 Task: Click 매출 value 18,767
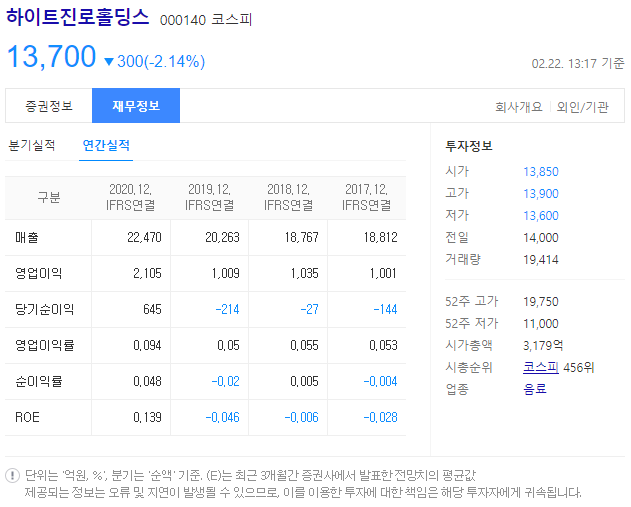(301, 237)
